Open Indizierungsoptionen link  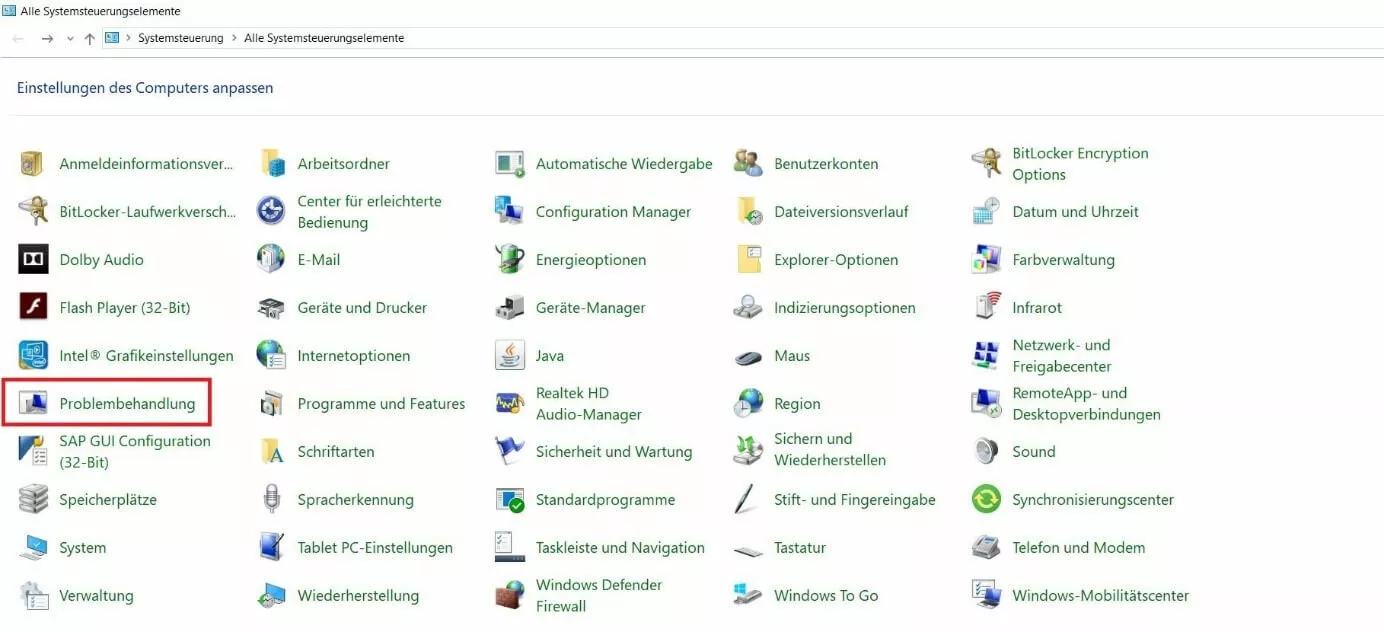844,308
